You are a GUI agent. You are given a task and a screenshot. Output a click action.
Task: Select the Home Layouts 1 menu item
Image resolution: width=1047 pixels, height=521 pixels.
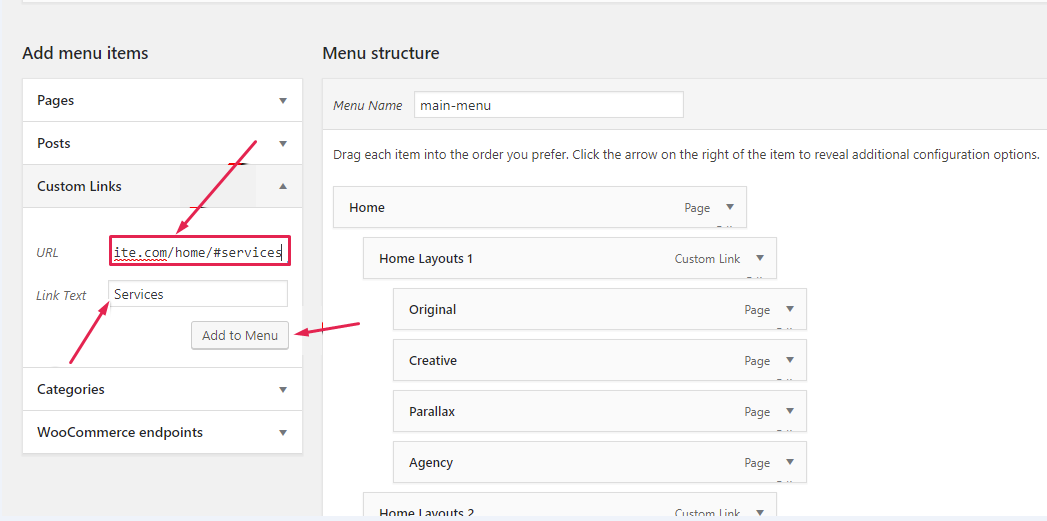[x=520, y=258]
